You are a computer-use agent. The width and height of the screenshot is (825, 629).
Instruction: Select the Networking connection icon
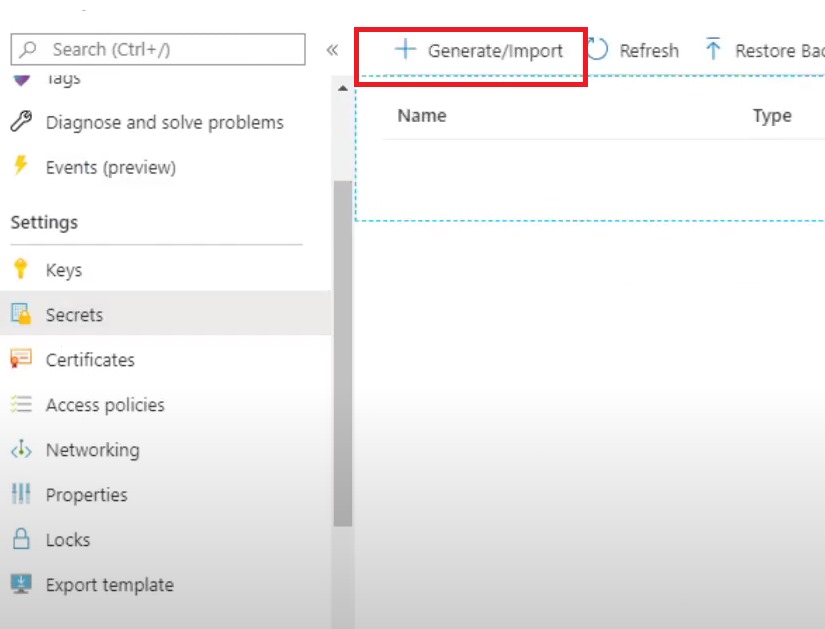[22, 449]
